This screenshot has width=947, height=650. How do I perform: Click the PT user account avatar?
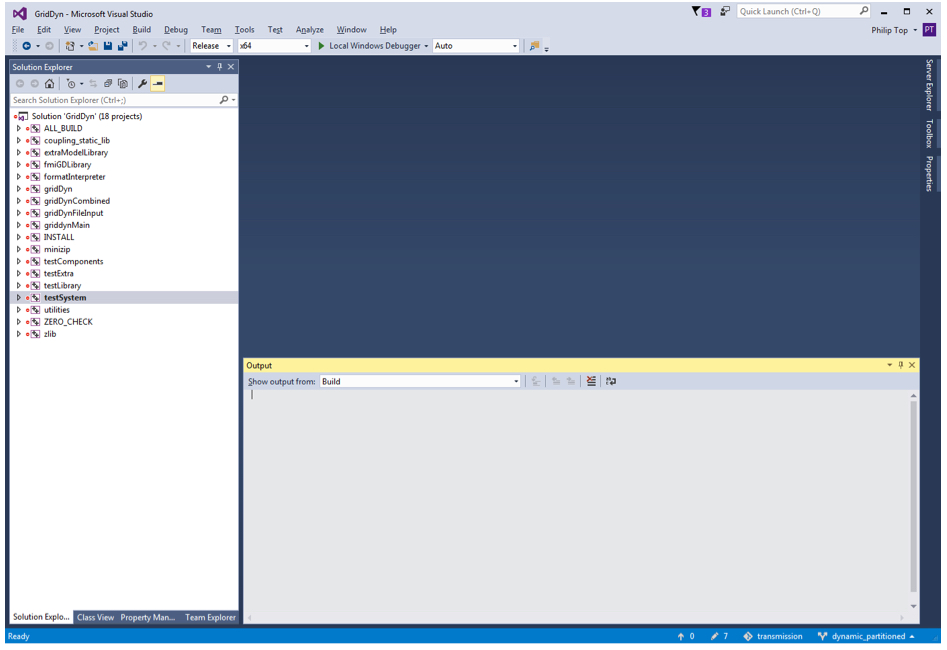point(929,30)
